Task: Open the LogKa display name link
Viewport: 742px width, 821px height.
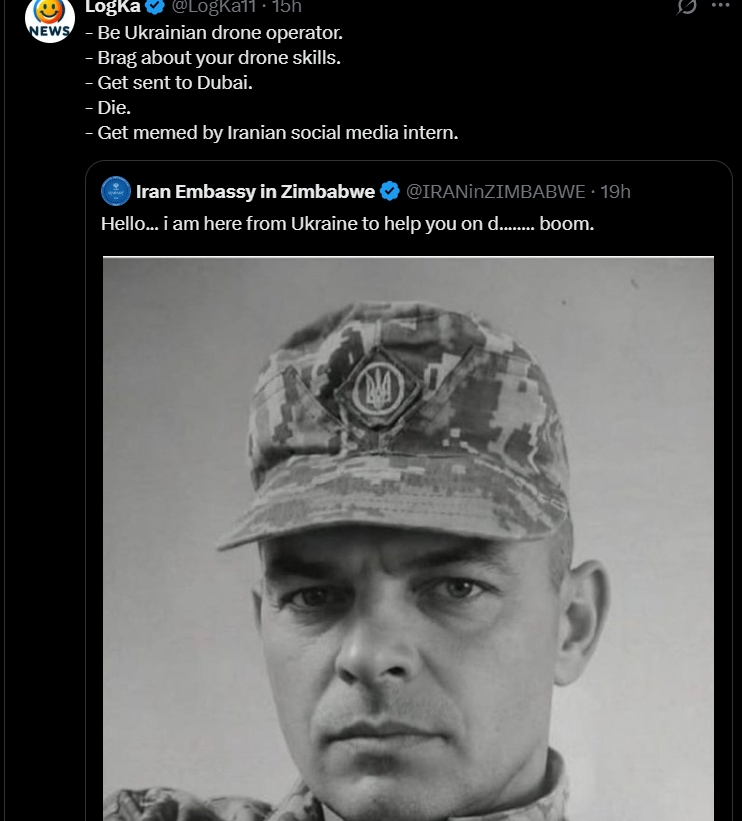Action: coord(112,7)
